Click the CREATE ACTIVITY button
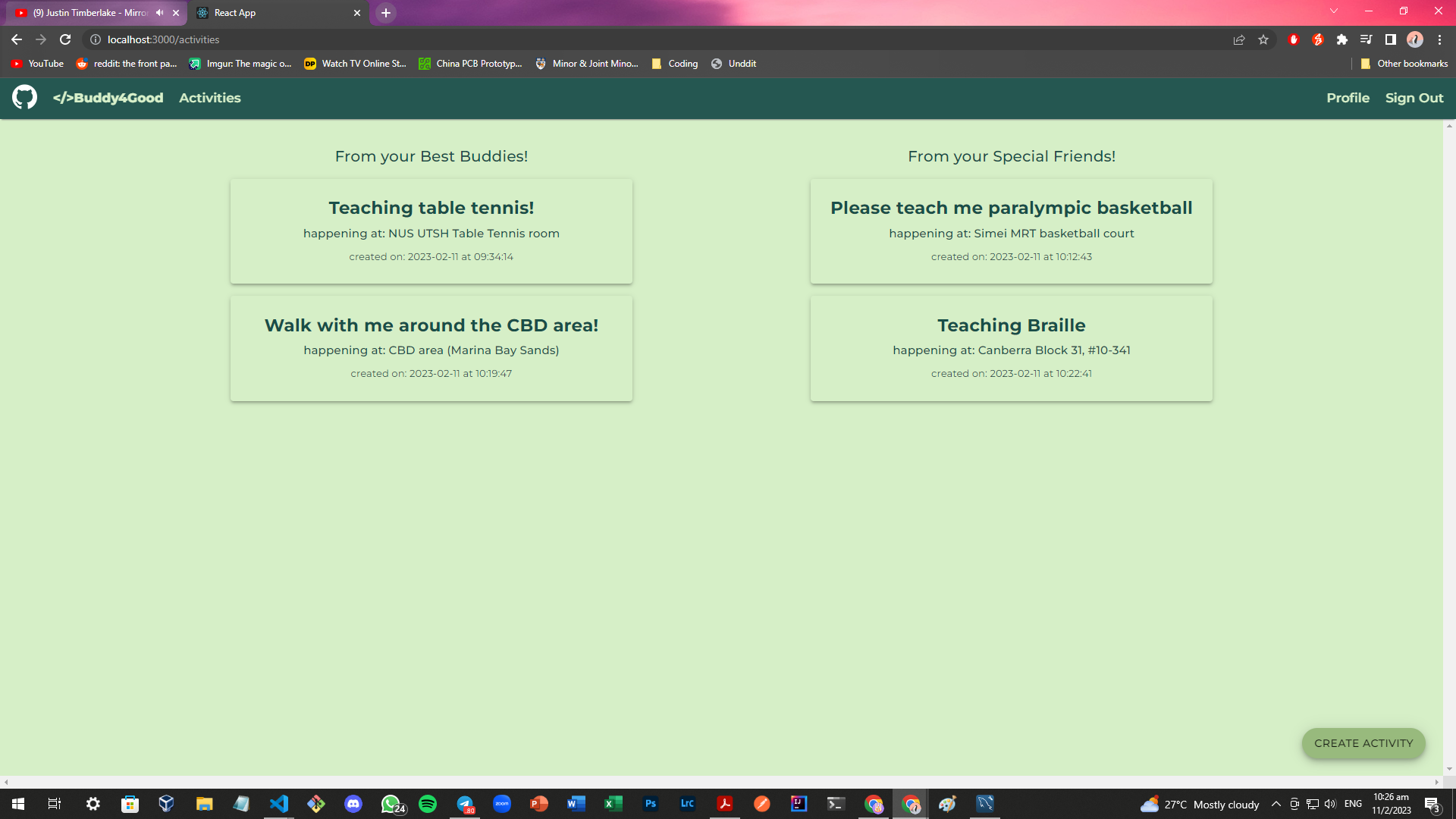Image resolution: width=1456 pixels, height=819 pixels. pyautogui.click(x=1363, y=743)
